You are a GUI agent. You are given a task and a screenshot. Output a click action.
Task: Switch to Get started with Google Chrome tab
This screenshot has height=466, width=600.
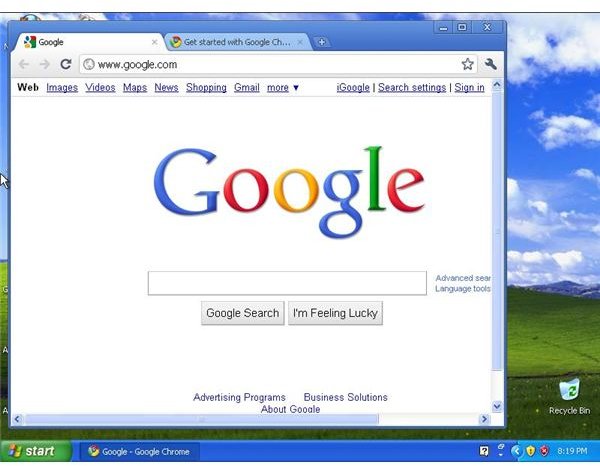pyautogui.click(x=237, y=42)
